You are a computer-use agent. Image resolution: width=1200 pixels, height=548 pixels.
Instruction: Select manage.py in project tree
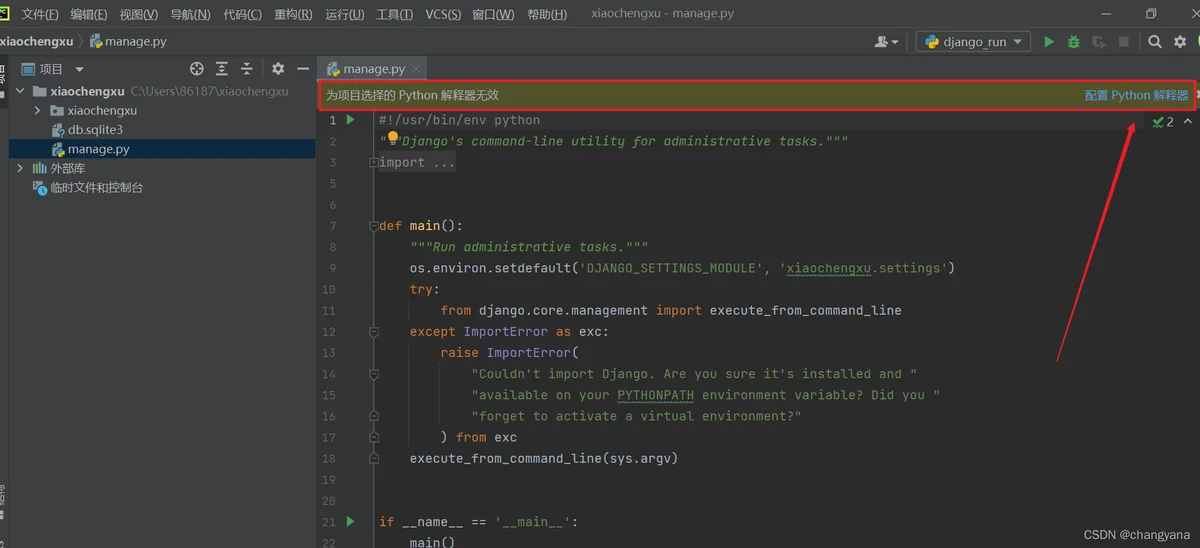click(99, 149)
